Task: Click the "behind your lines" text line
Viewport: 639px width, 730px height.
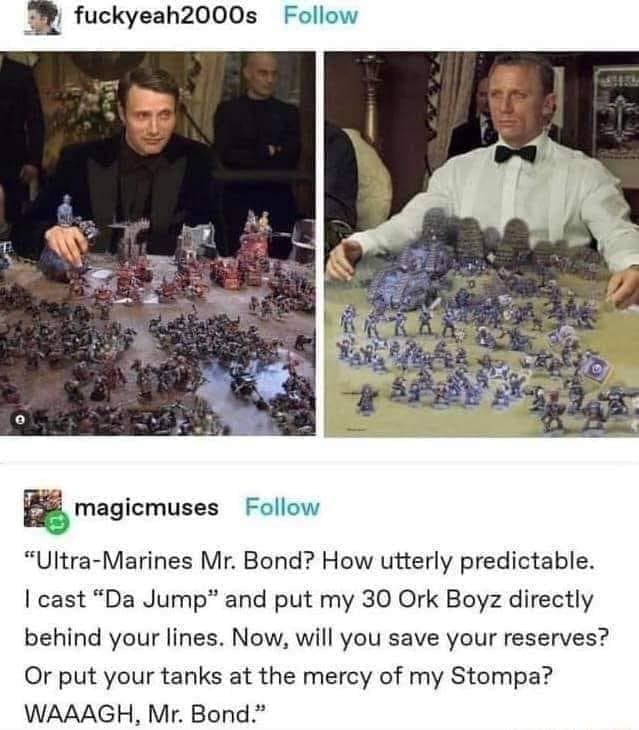Action: point(121,637)
